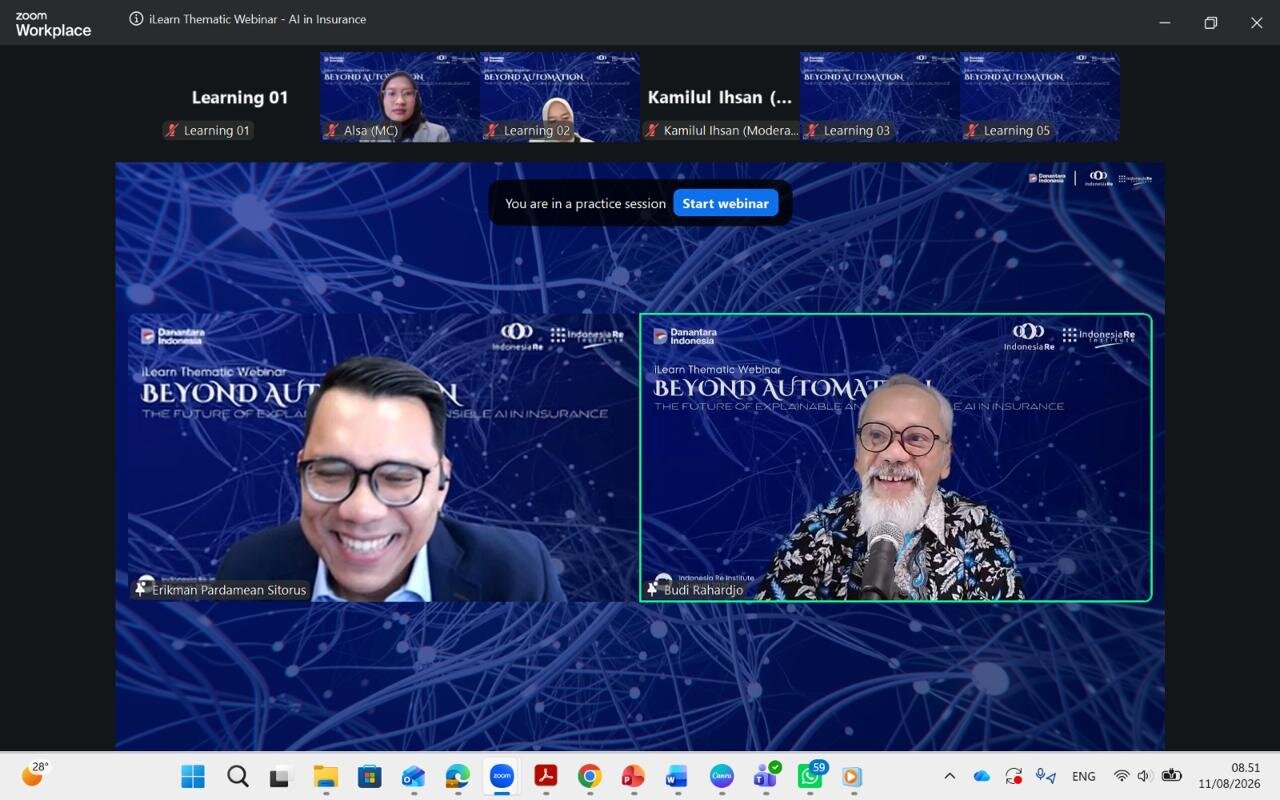This screenshot has height=800, width=1280.
Task: Open the meeting info shield icon
Action: tap(136, 19)
